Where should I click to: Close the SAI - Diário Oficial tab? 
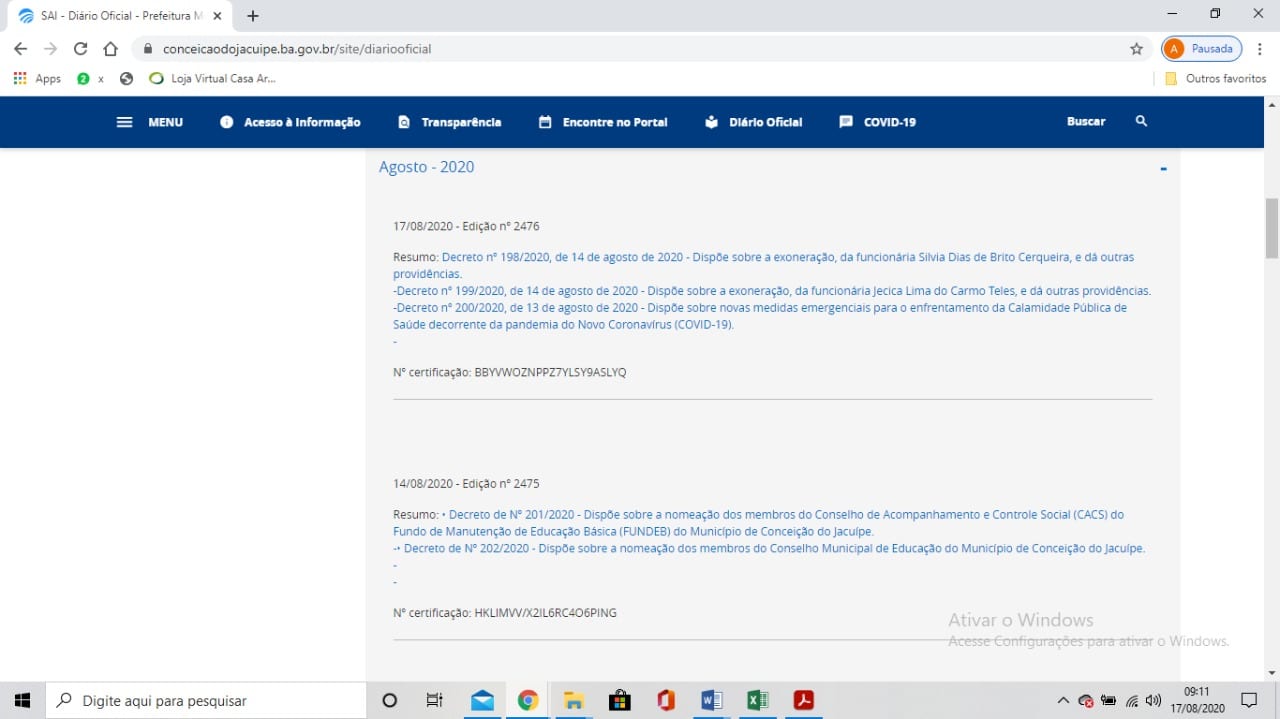[218, 16]
